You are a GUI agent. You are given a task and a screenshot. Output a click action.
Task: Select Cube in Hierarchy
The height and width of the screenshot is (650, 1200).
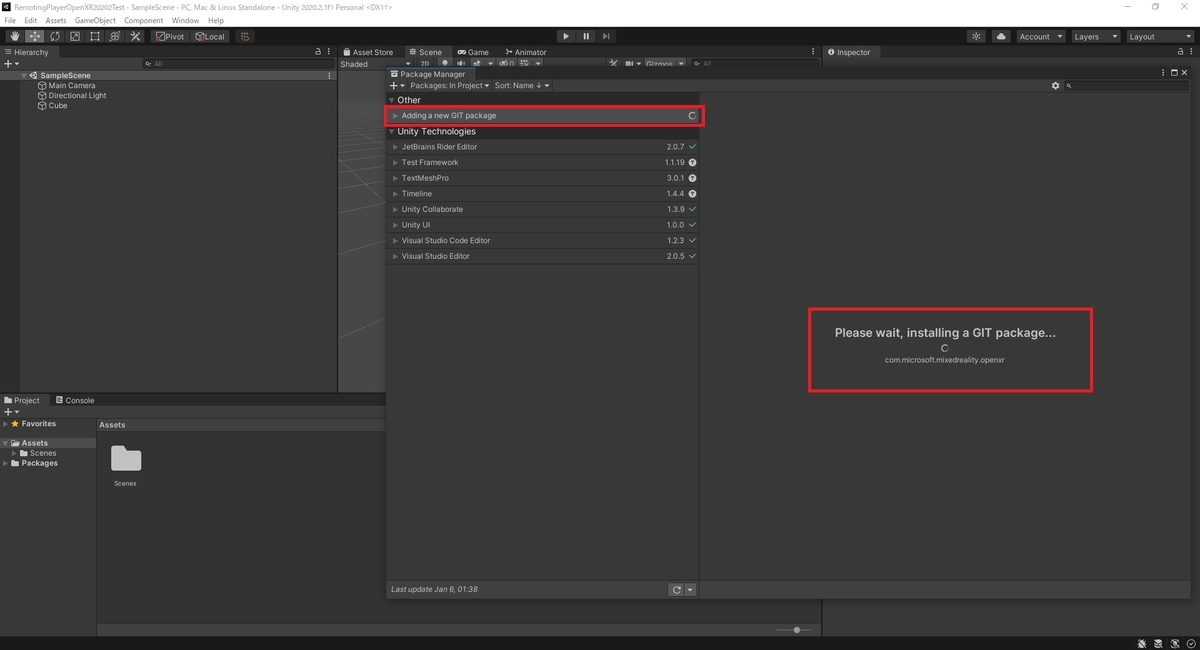tap(58, 105)
